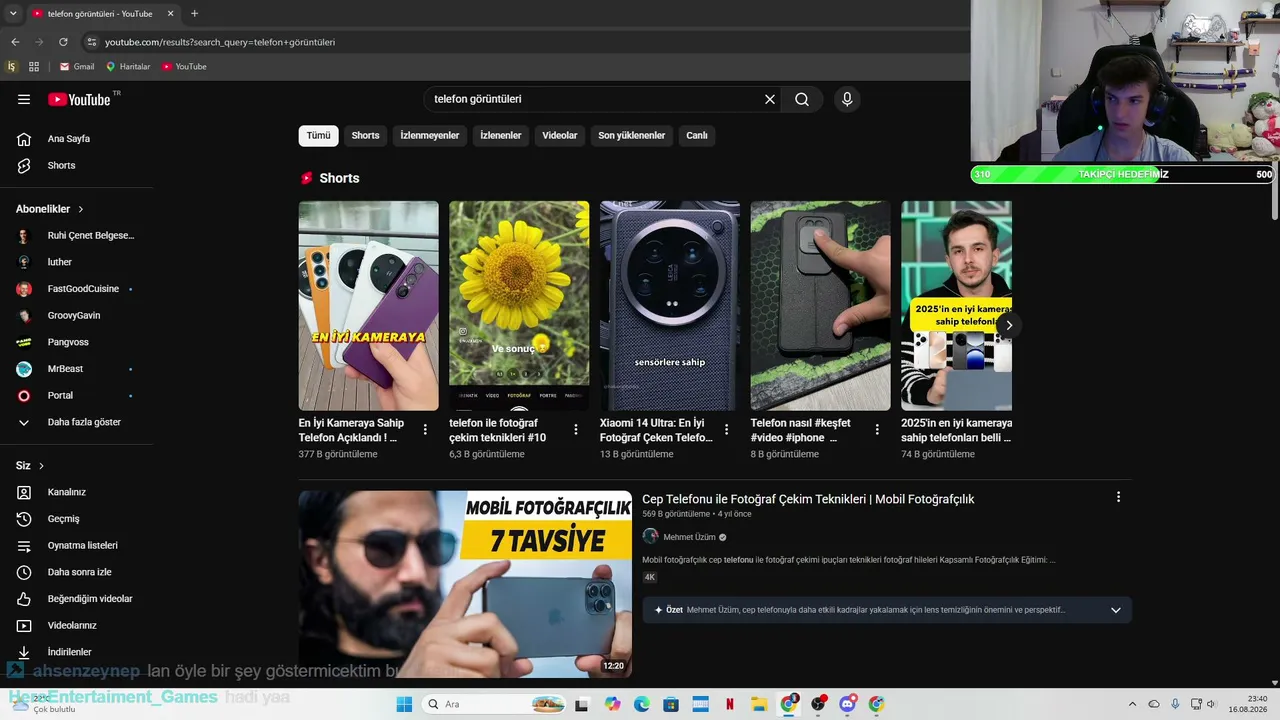
Task: Open Cep Telefonu ile Fotoğraf Çekim Teknikleri title
Action: click(808, 499)
